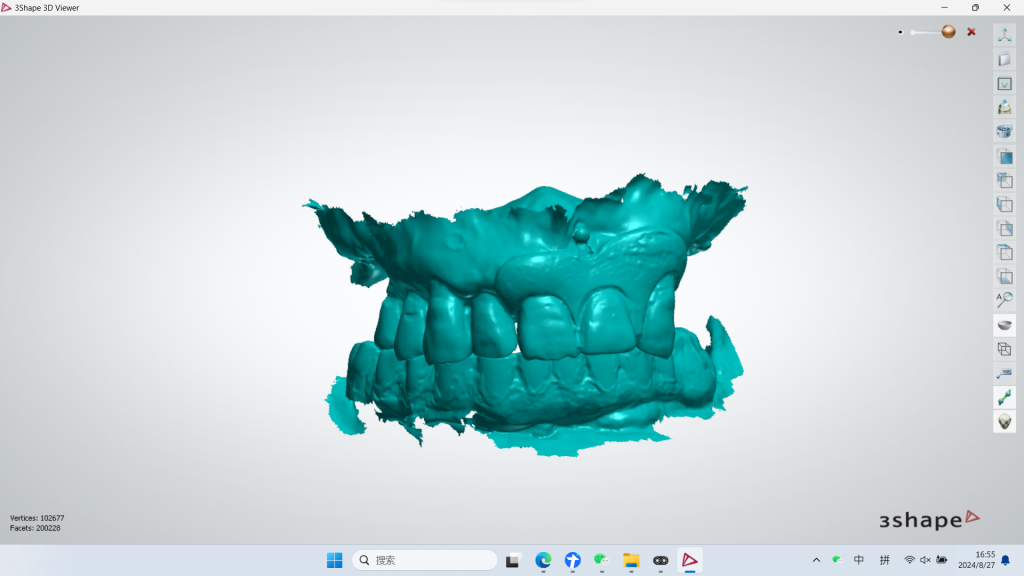The width and height of the screenshot is (1024, 576).
Task: Click the small dot end of transparency slider
Action: coord(900,32)
